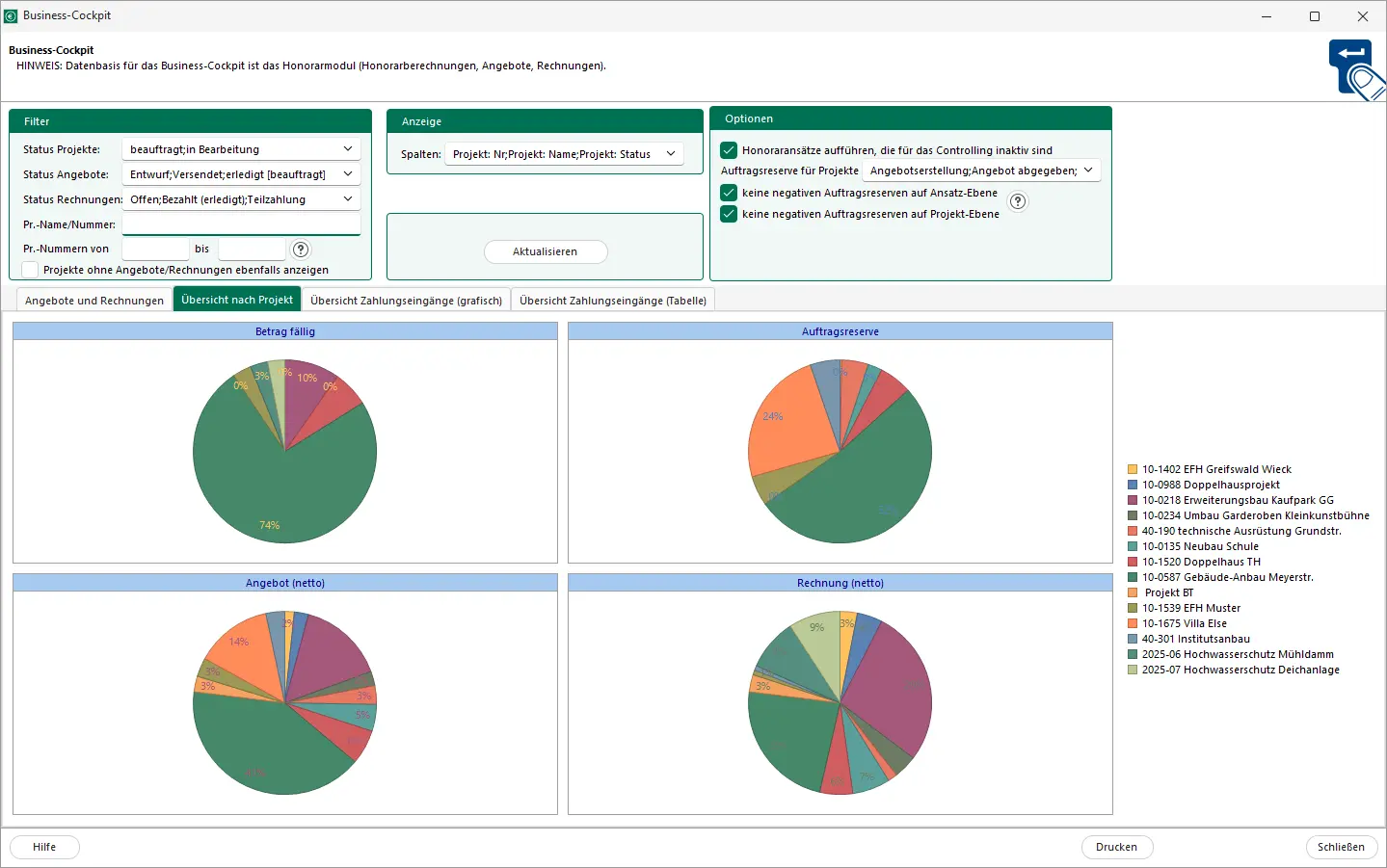The height and width of the screenshot is (868, 1387).
Task: Switch to Angebote und Rechnungen tab
Action: [94, 301]
